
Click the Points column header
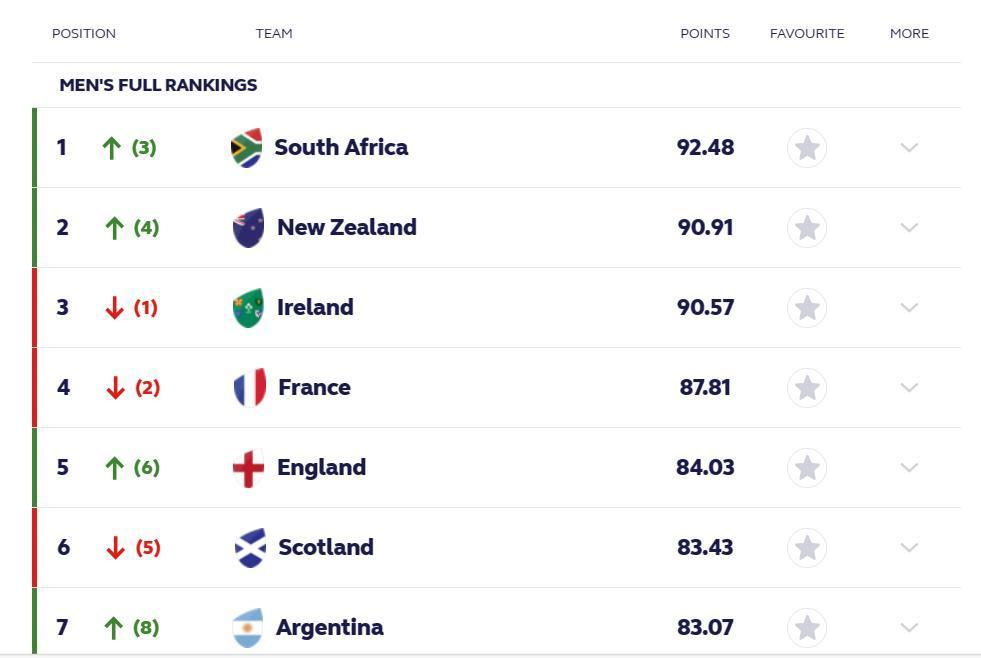point(705,33)
